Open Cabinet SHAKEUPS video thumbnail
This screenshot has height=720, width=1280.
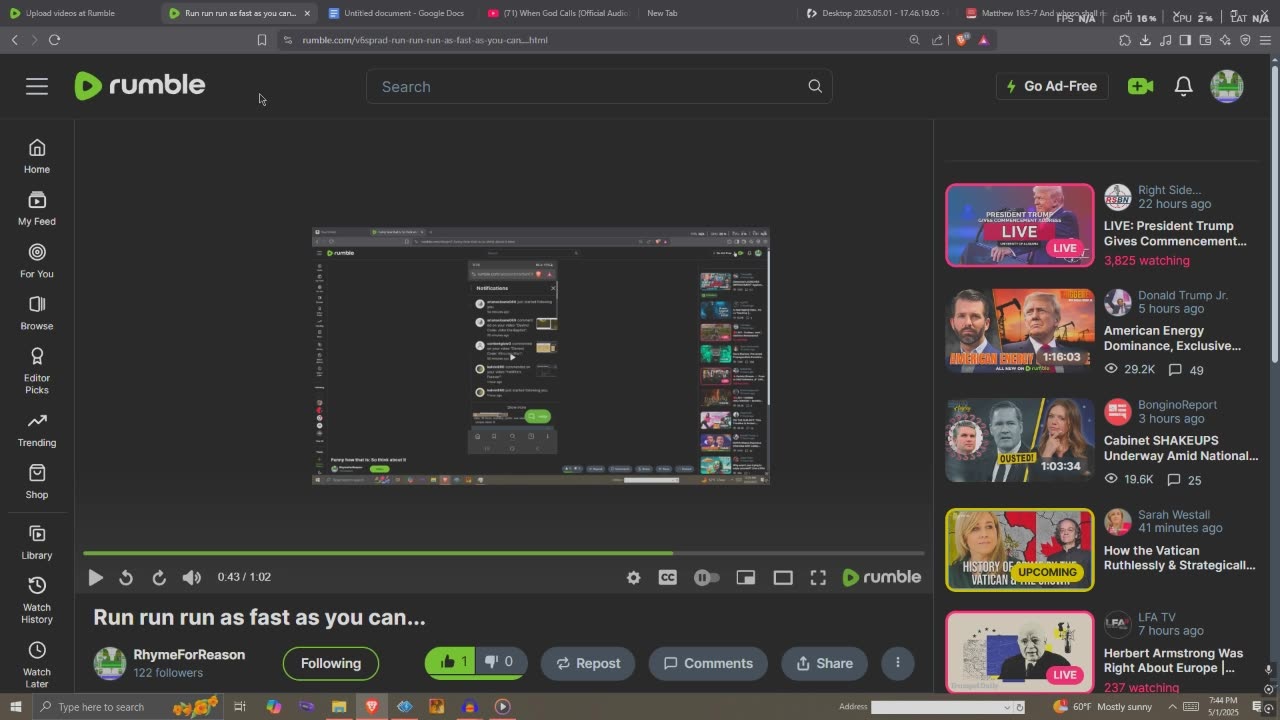click(x=1020, y=440)
